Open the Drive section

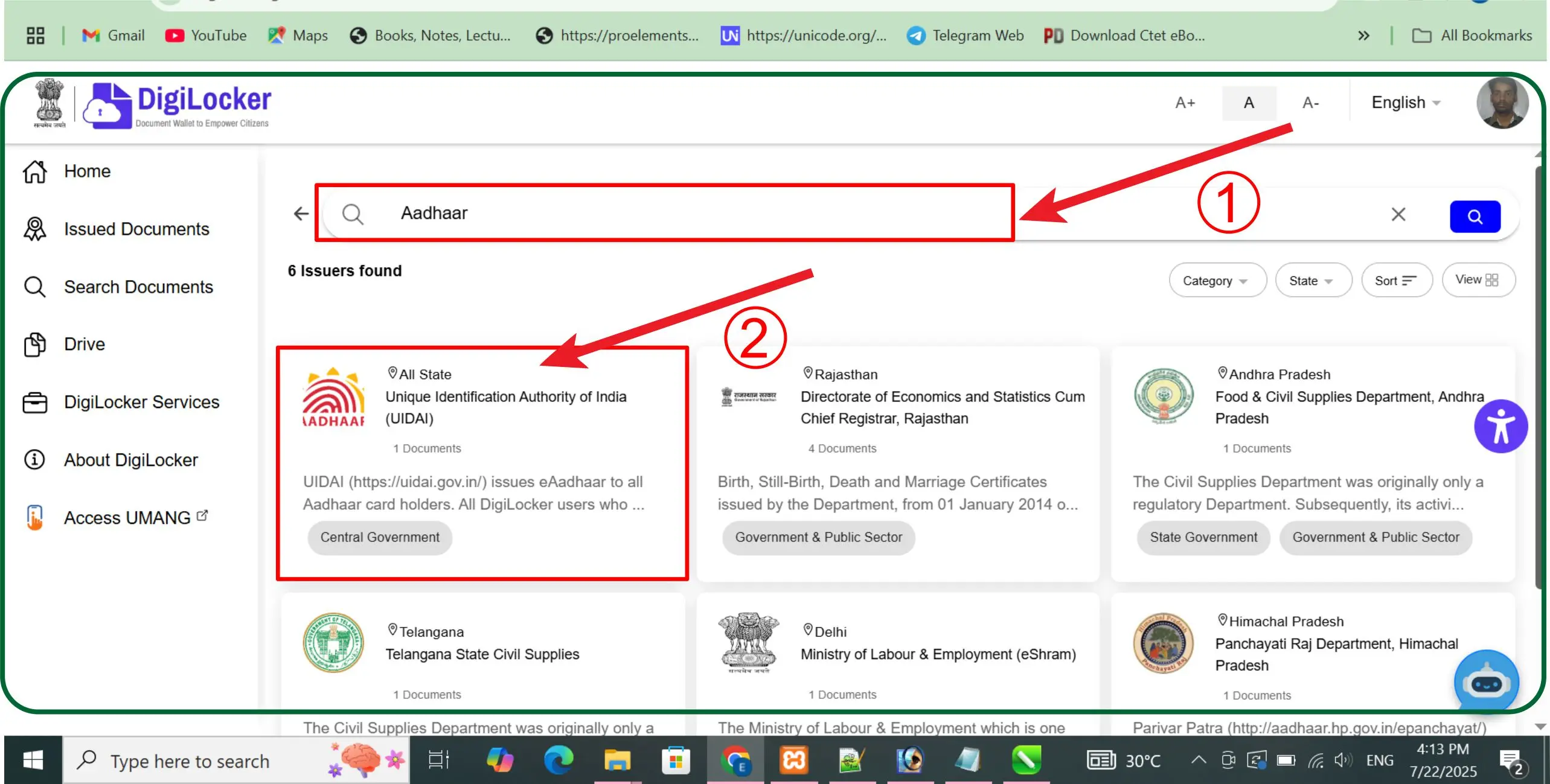pyautogui.click(x=64, y=344)
